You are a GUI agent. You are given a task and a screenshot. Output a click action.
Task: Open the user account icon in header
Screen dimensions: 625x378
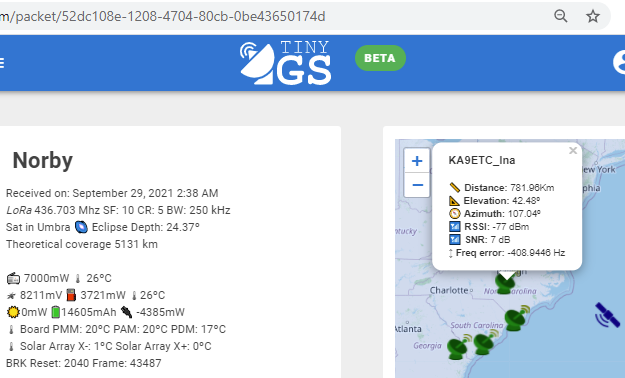click(x=619, y=62)
